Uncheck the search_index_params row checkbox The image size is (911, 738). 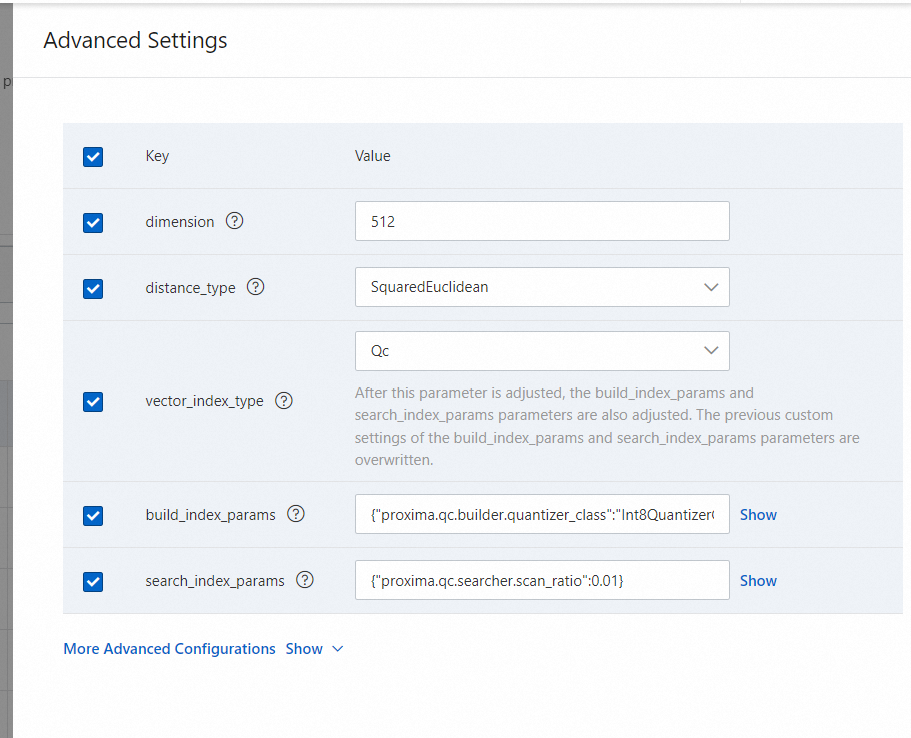(x=93, y=581)
